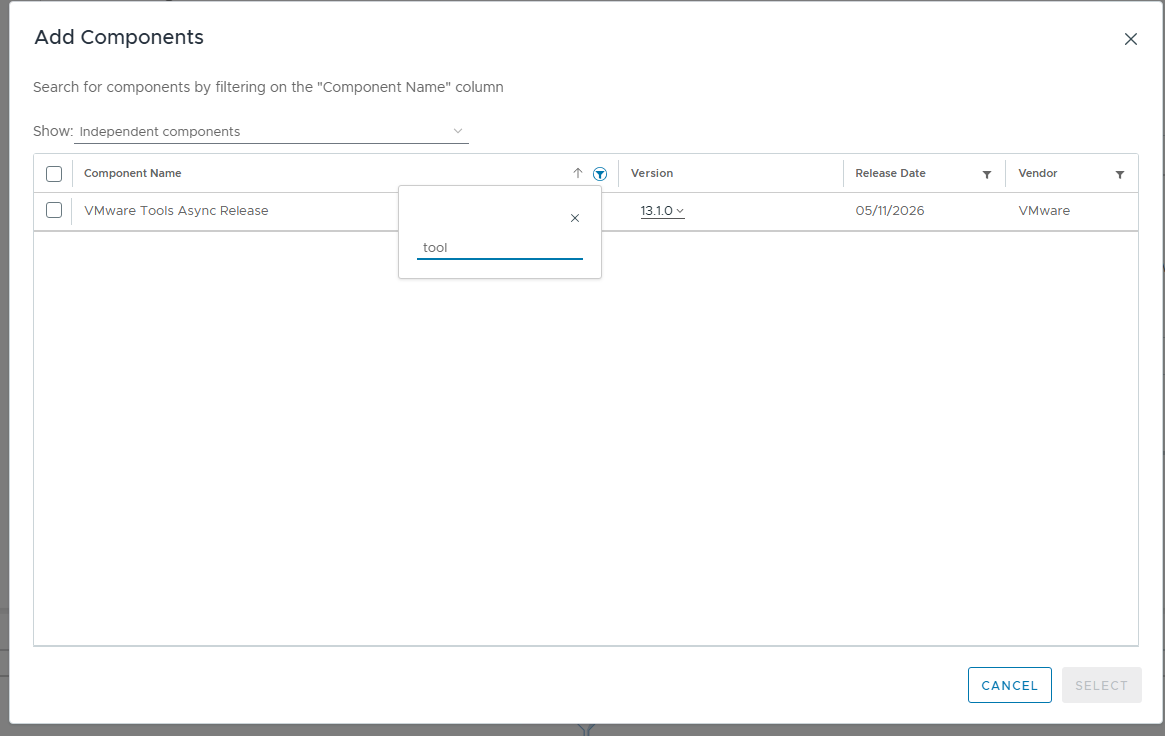Expand the 13.1.0 version dropdown
Screen dimensions: 1165x736
point(662,211)
